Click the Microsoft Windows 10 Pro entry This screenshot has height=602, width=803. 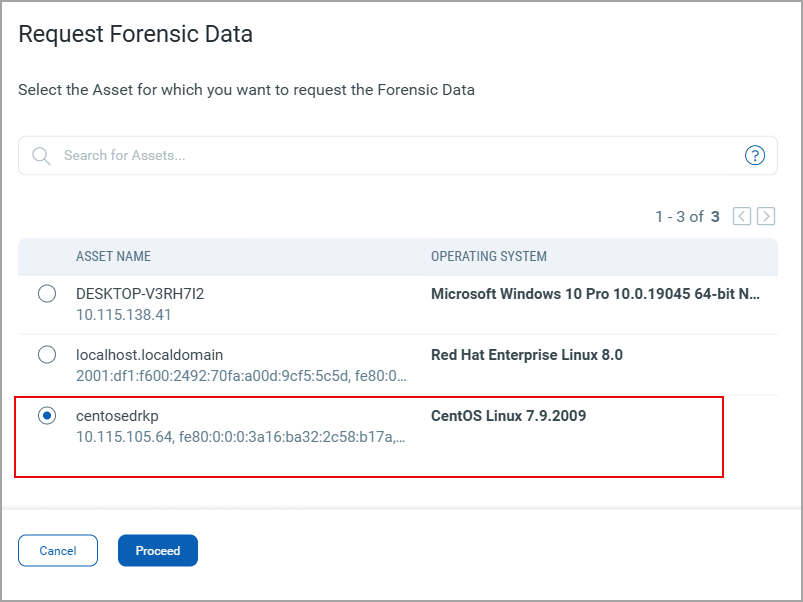595,294
